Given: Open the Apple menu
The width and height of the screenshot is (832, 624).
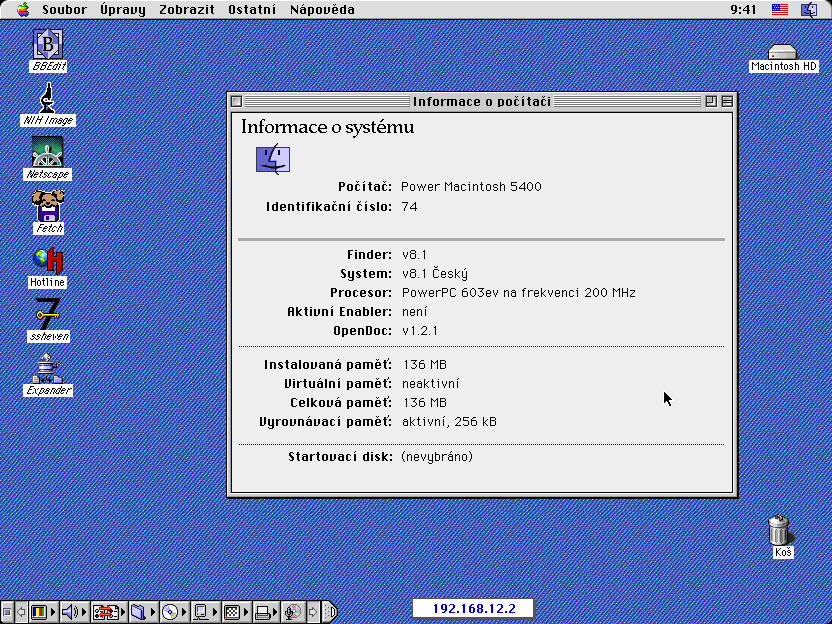Looking at the screenshot, I should coord(23,10).
